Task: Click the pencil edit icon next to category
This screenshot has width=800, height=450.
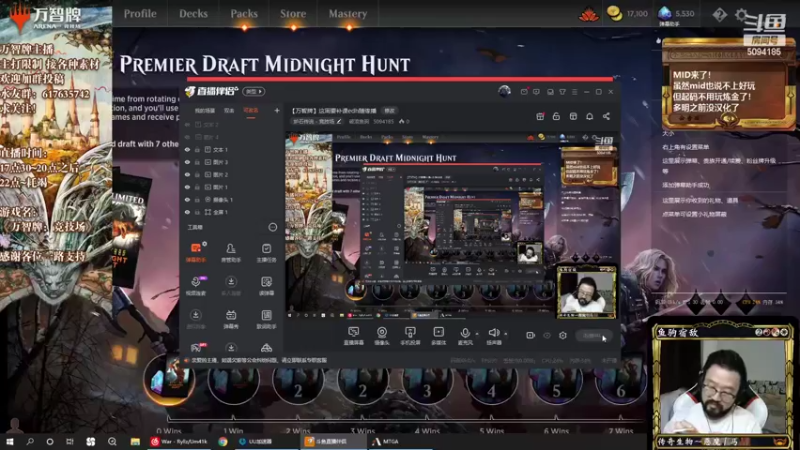Action: (339, 121)
